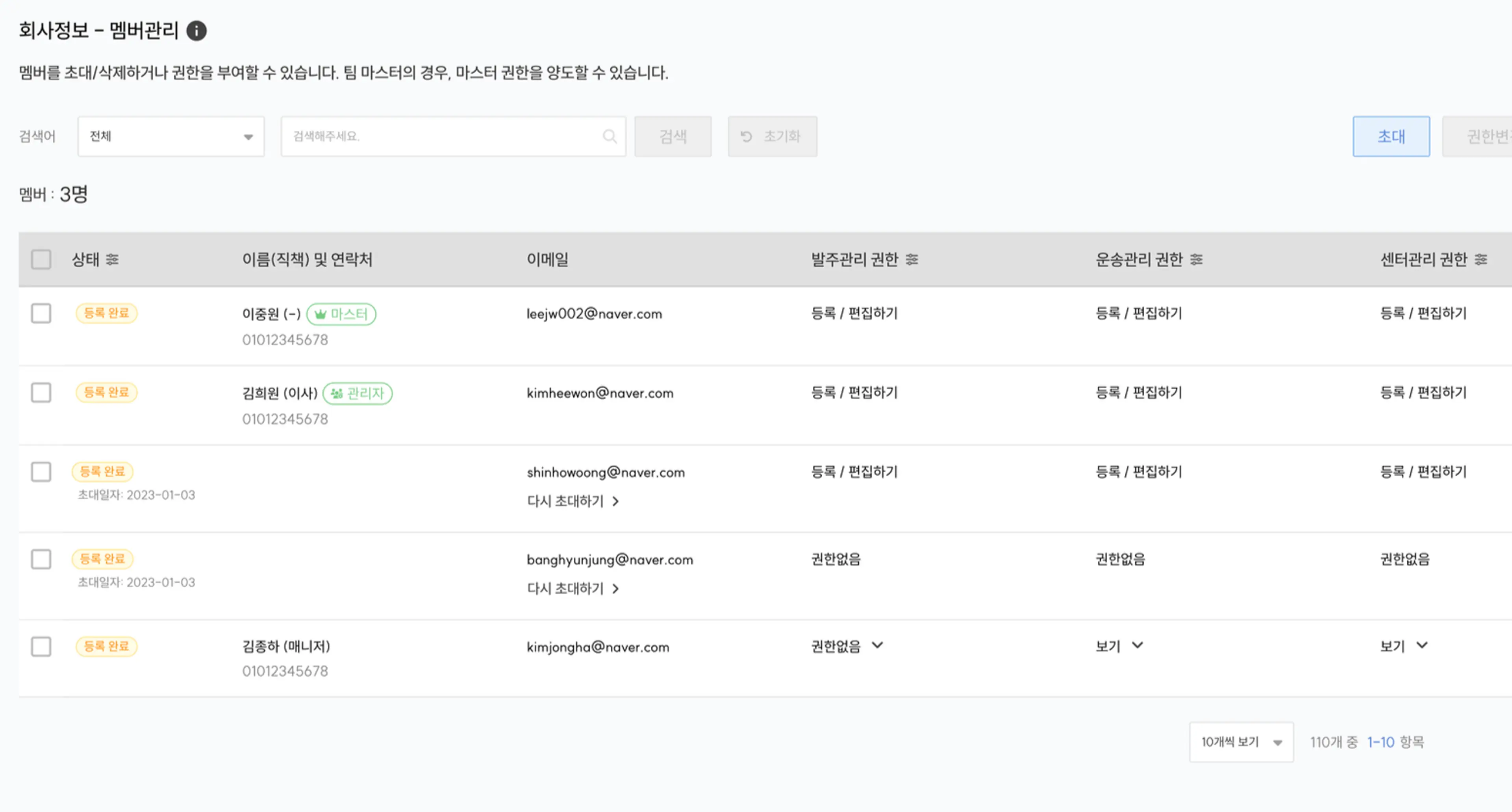Focus the 검색해주세요 search input
1512x812 pixels.
453,137
